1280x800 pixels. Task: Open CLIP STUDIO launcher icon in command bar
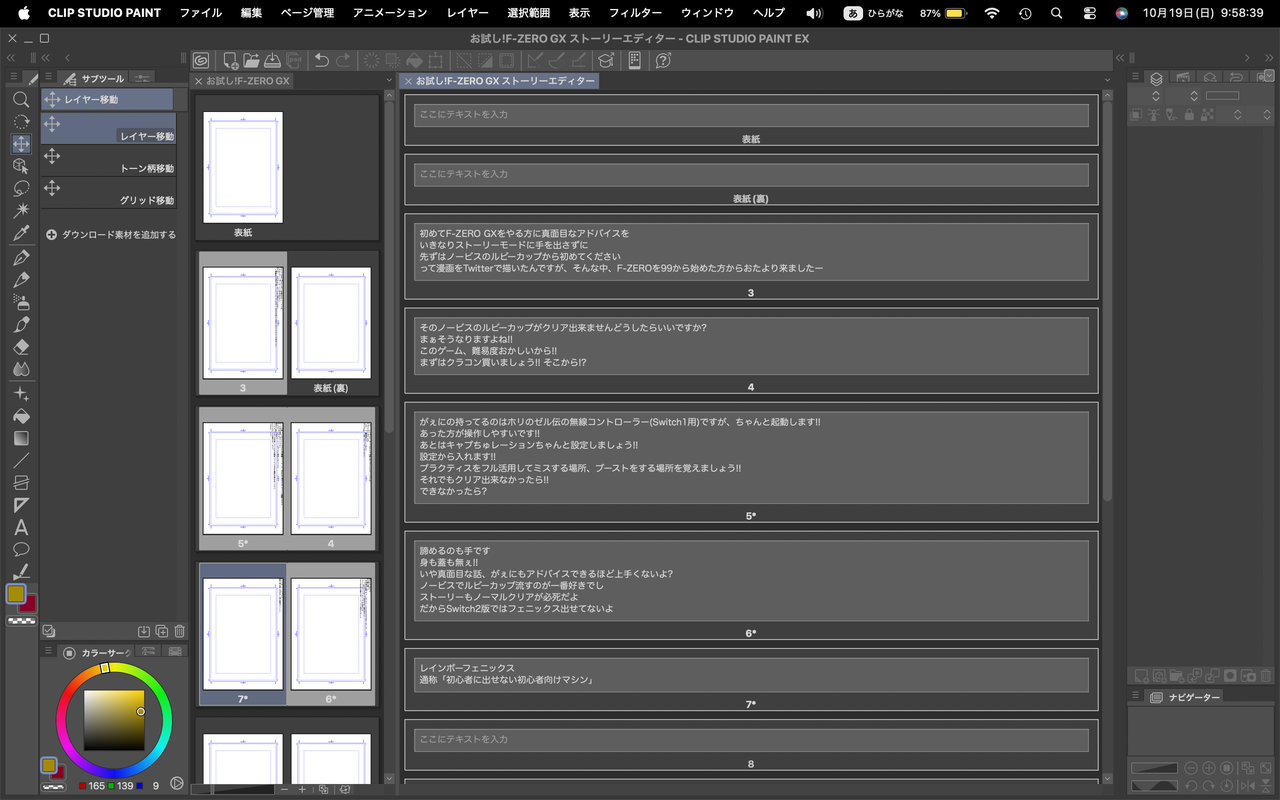coord(200,61)
